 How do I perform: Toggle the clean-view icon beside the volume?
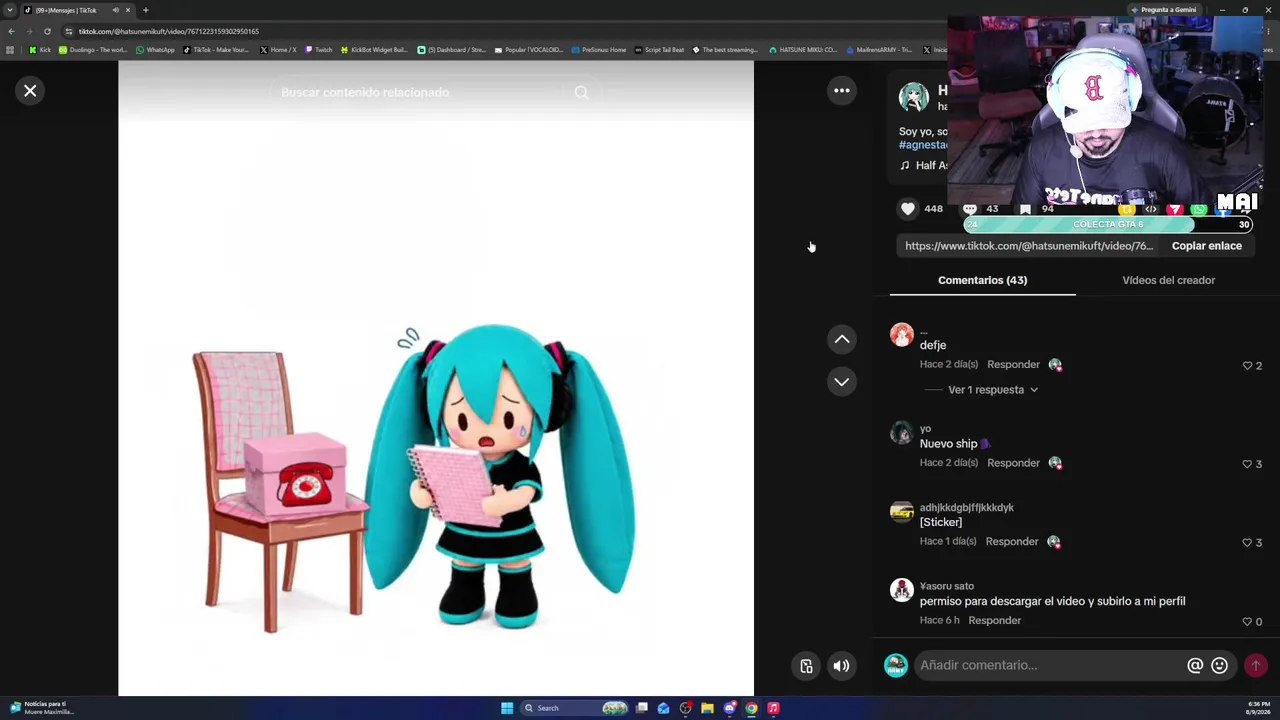point(806,666)
